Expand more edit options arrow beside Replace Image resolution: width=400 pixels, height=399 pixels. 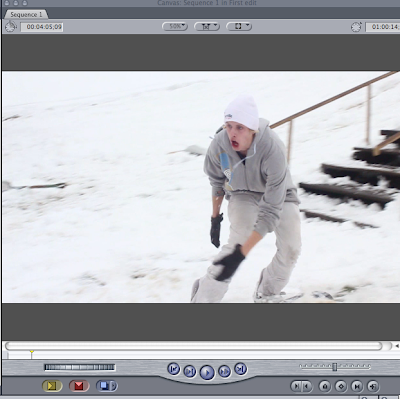pyautogui.click(x=114, y=386)
